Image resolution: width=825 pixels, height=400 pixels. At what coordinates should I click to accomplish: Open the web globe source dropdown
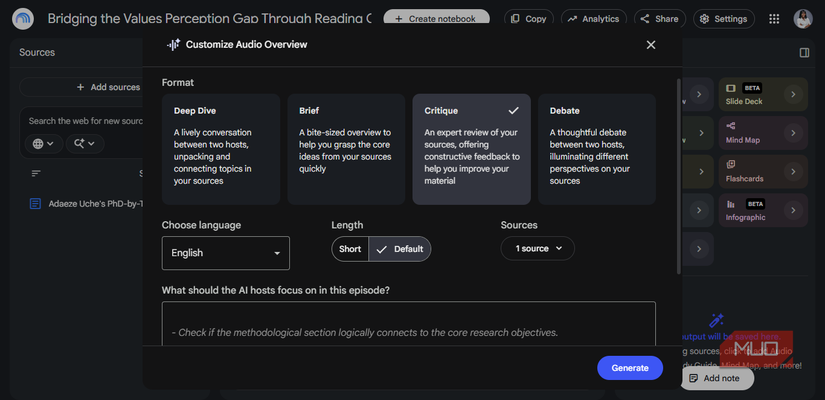(x=44, y=144)
